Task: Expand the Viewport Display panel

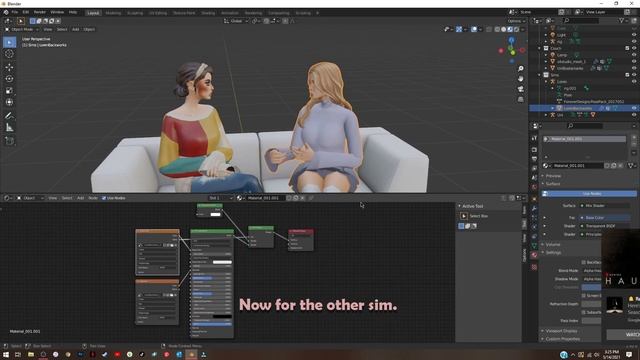Action: pos(560,331)
